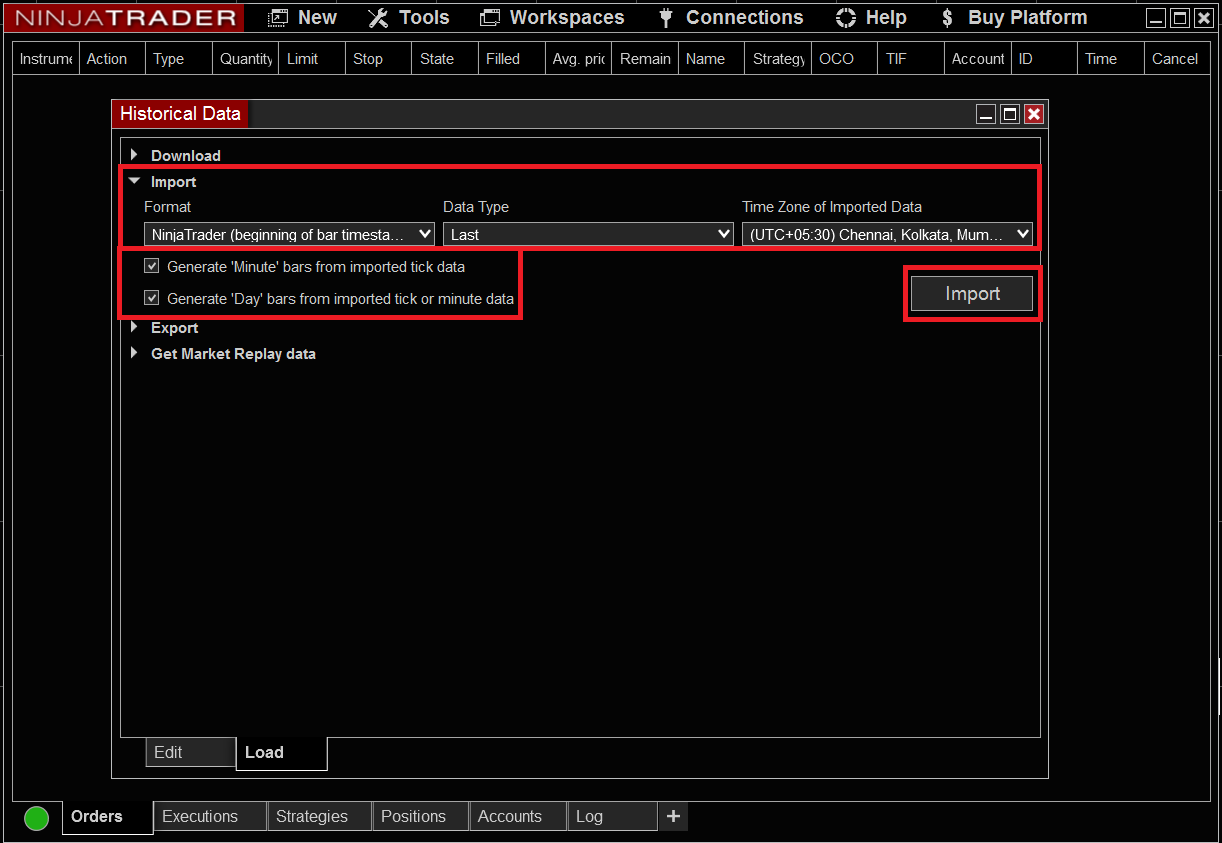Minimize the NinjaTrader main window
This screenshot has width=1222, height=843.
click(x=1156, y=18)
